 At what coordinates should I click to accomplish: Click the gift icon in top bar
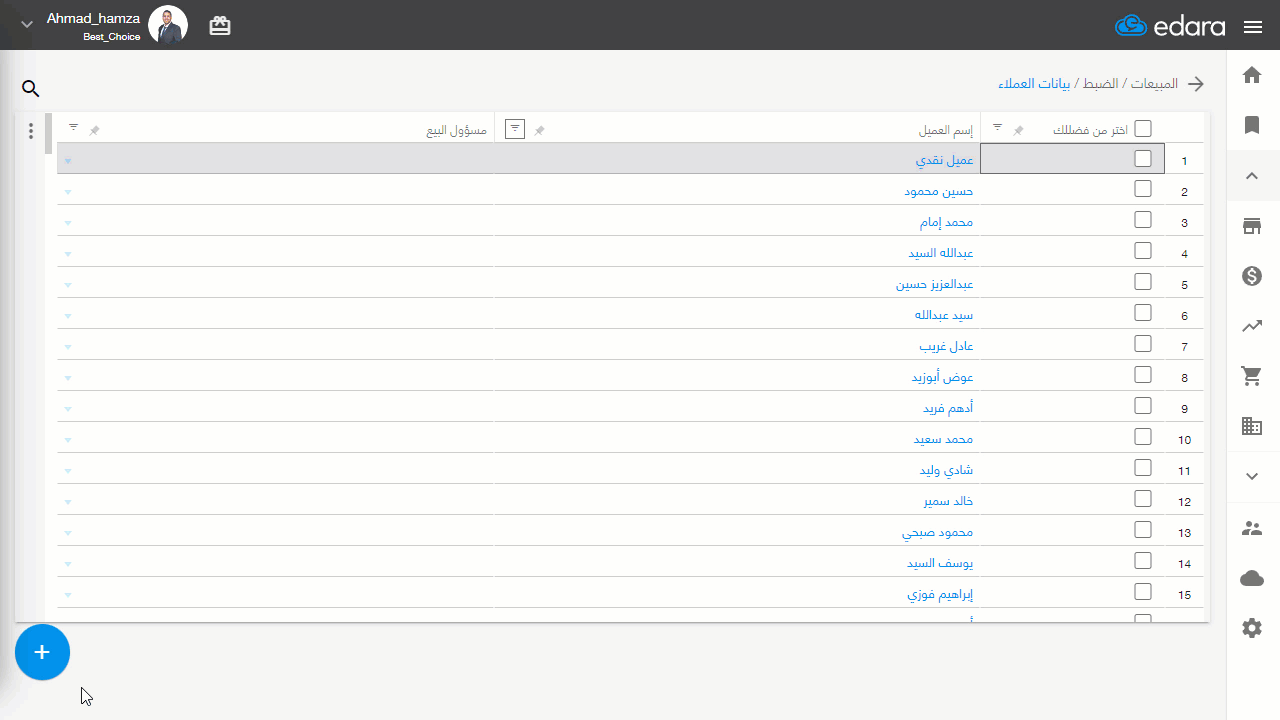[220, 26]
